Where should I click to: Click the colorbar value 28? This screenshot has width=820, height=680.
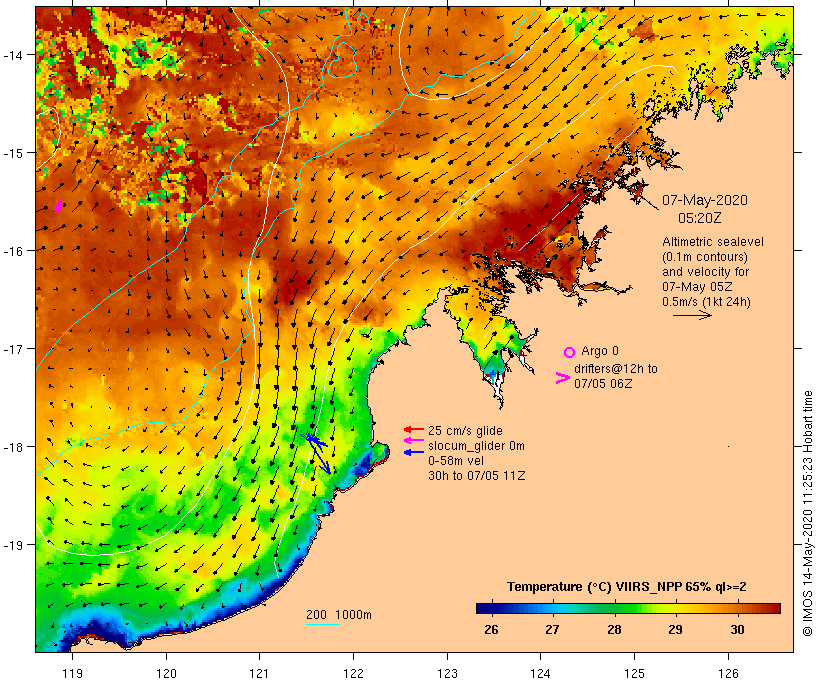[x=614, y=629]
